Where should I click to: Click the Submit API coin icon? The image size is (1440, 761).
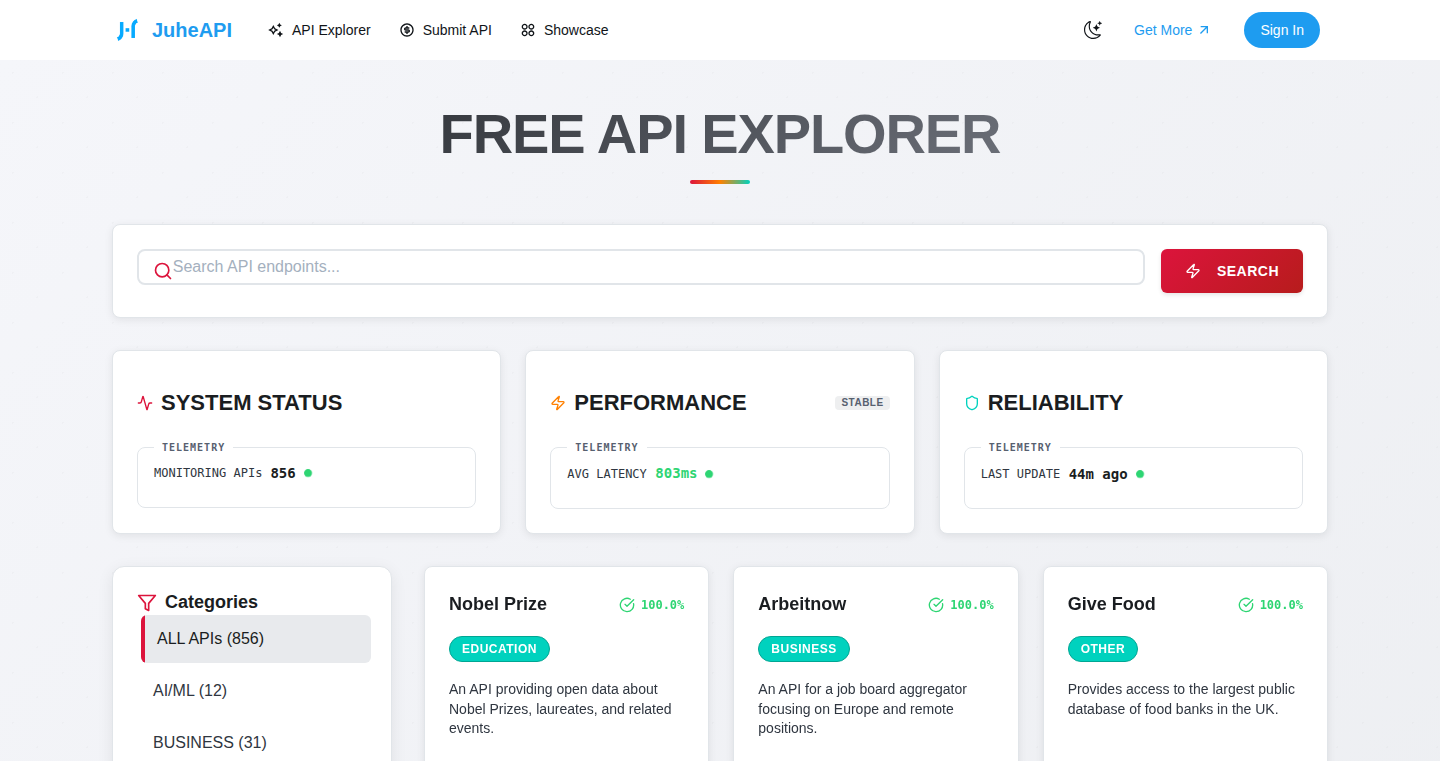point(407,30)
